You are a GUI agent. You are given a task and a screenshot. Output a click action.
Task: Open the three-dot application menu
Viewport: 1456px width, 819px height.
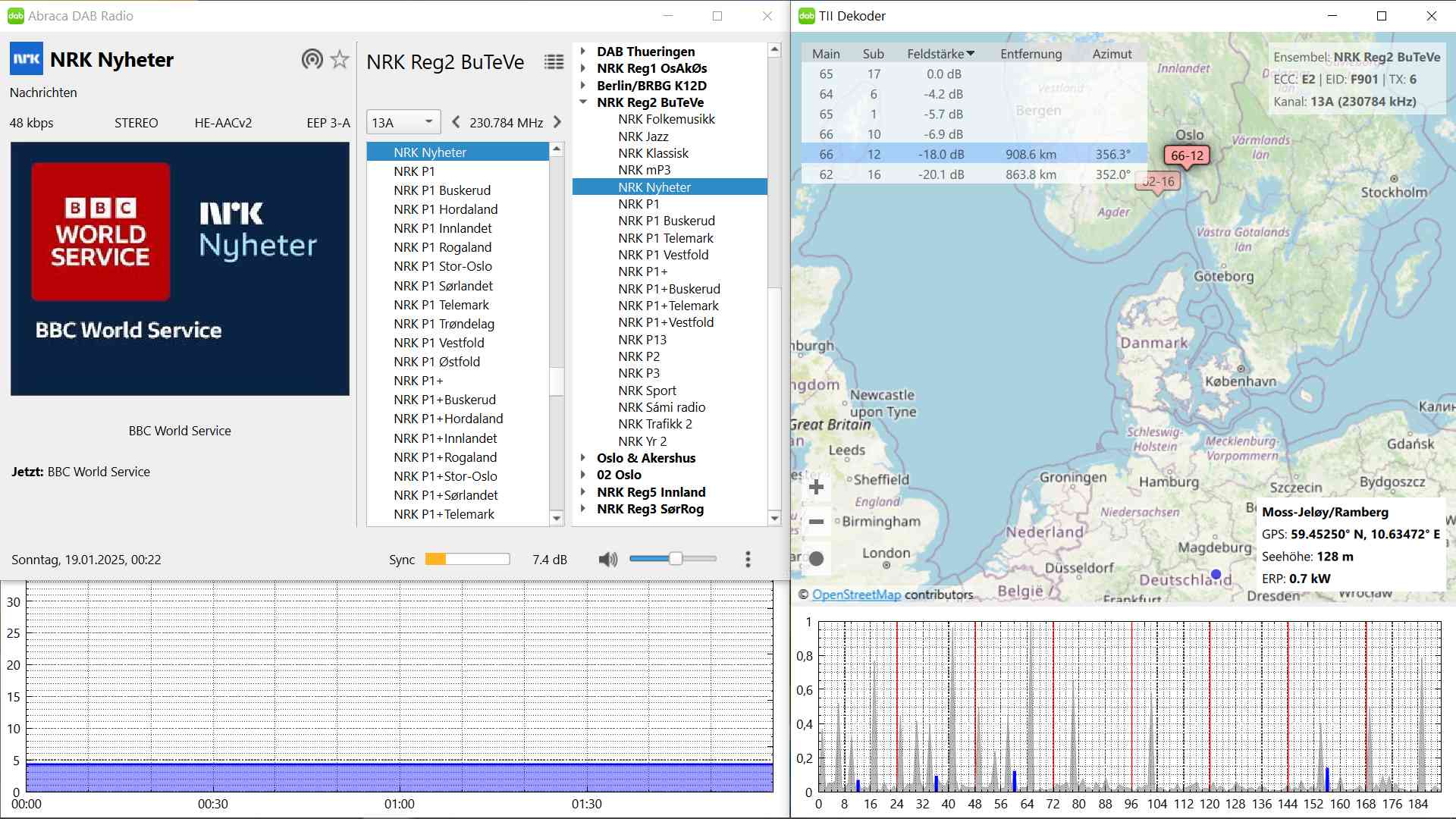[748, 560]
